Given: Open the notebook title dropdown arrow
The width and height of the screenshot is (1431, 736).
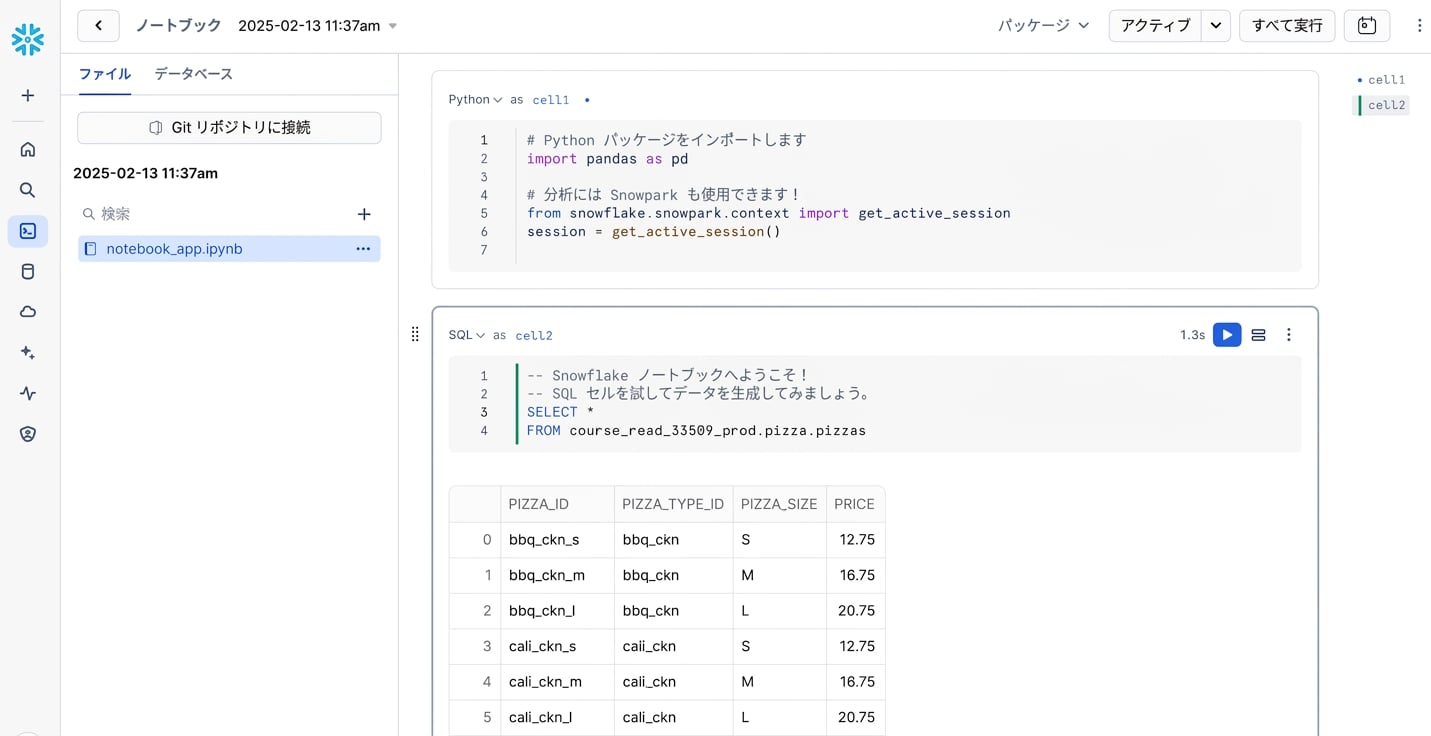Looking at the screenshot, I should pos(393,26).
